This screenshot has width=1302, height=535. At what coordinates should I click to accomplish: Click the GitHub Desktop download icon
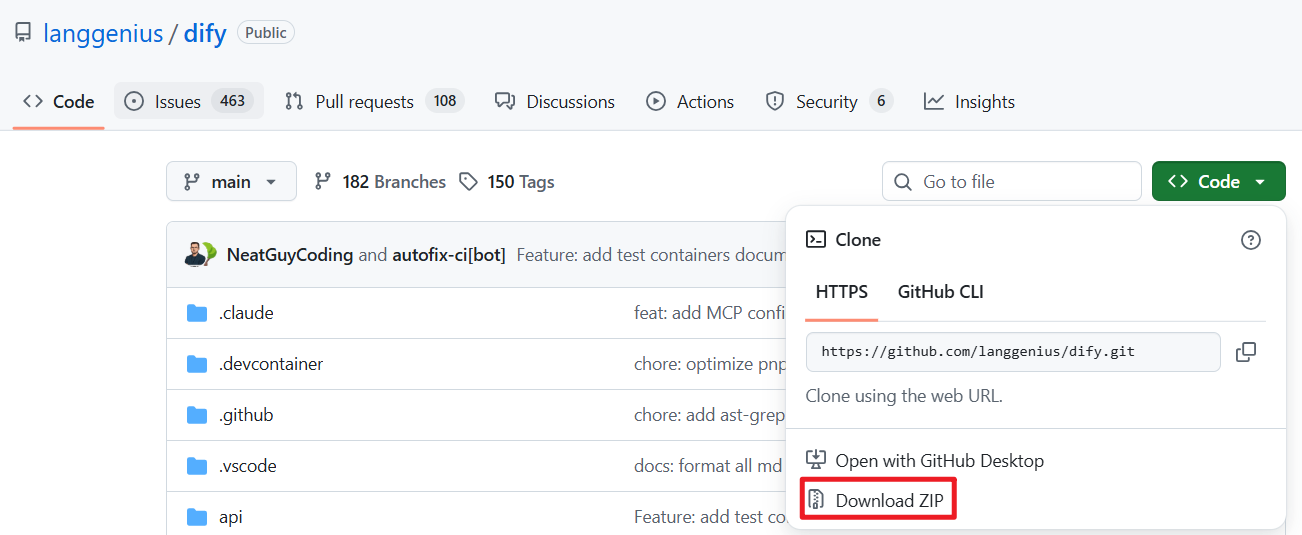click(x=816, y=460)
